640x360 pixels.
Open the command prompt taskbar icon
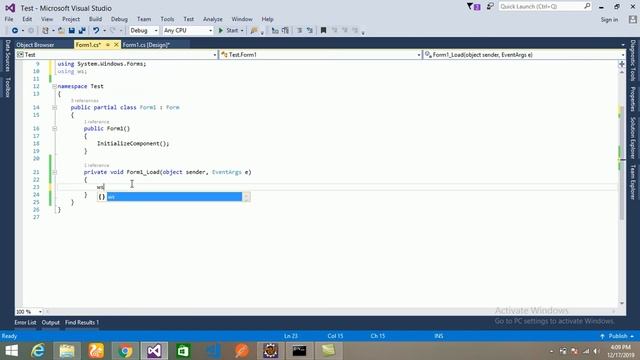coord(299,351)
